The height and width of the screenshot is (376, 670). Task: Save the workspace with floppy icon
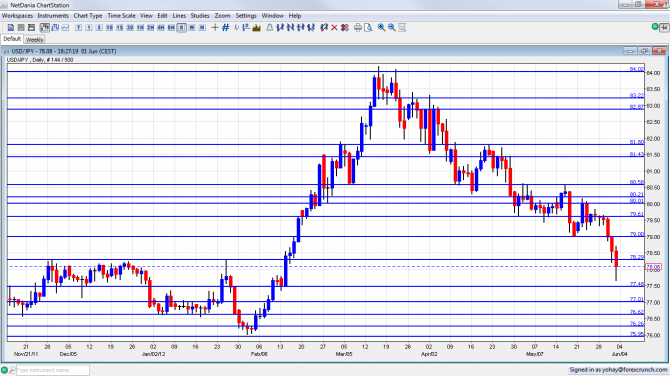pos(31,27)
